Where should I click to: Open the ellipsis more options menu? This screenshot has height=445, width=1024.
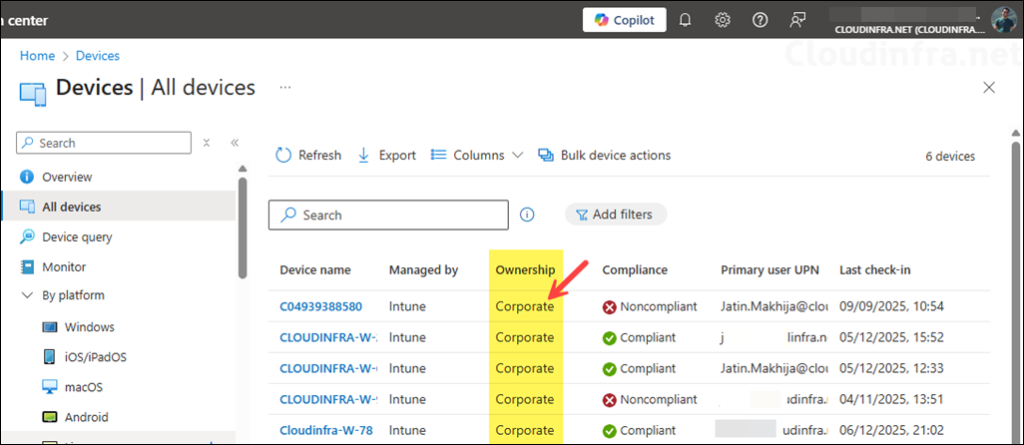pyautogui.click(x=285, y=88)
